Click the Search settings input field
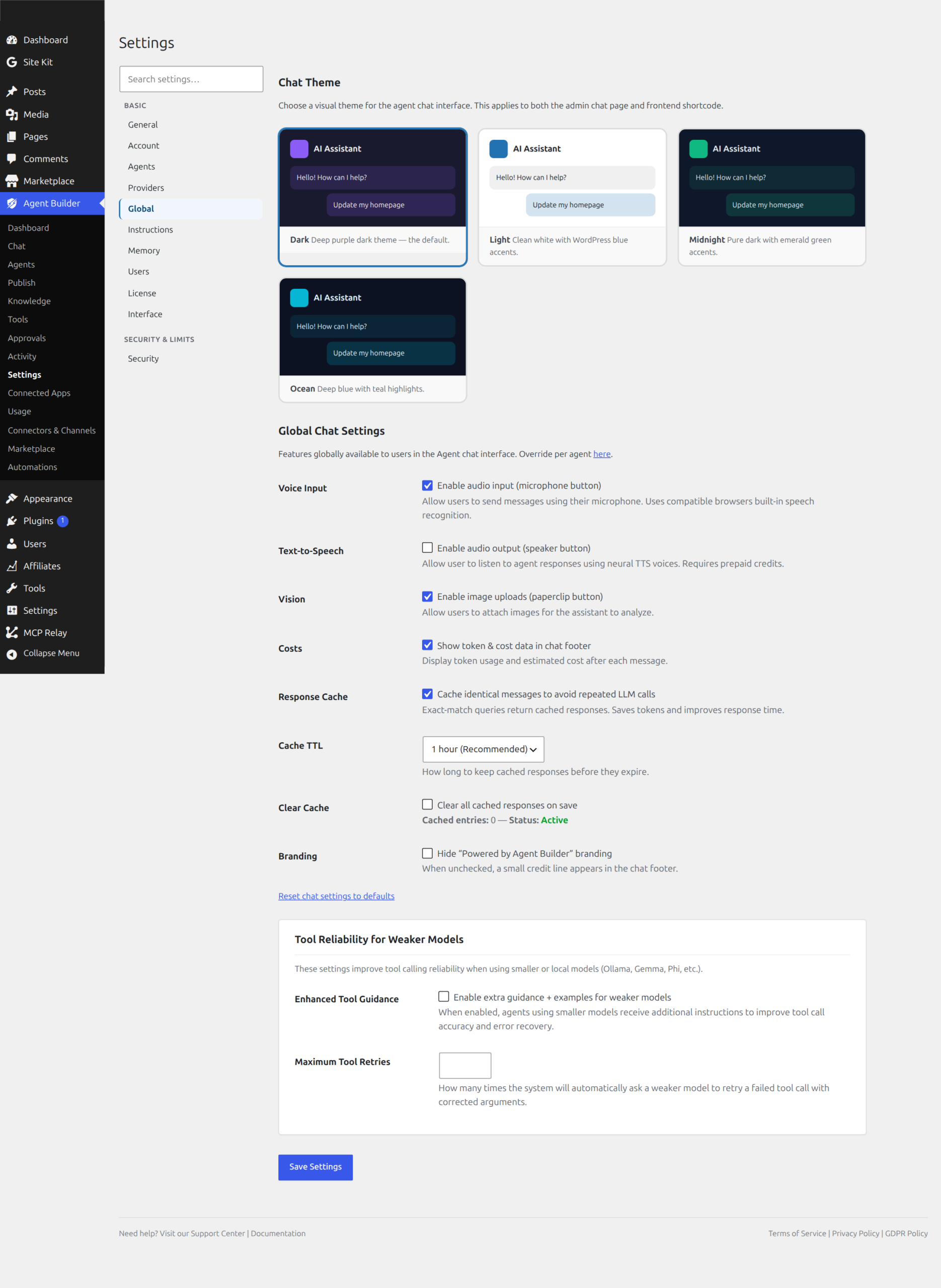Viewport: 941px width, 1288px height. pyautogui.click(x=191, y=79)
